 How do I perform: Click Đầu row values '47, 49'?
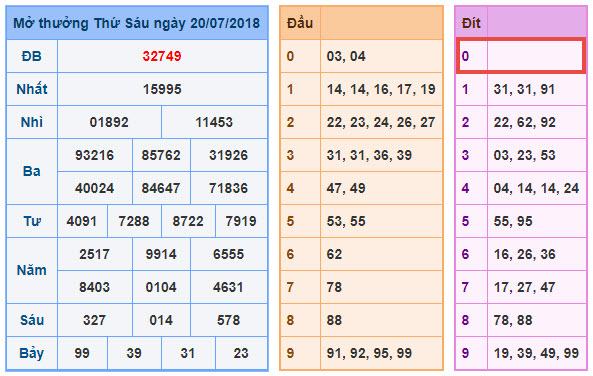point(346,188)
